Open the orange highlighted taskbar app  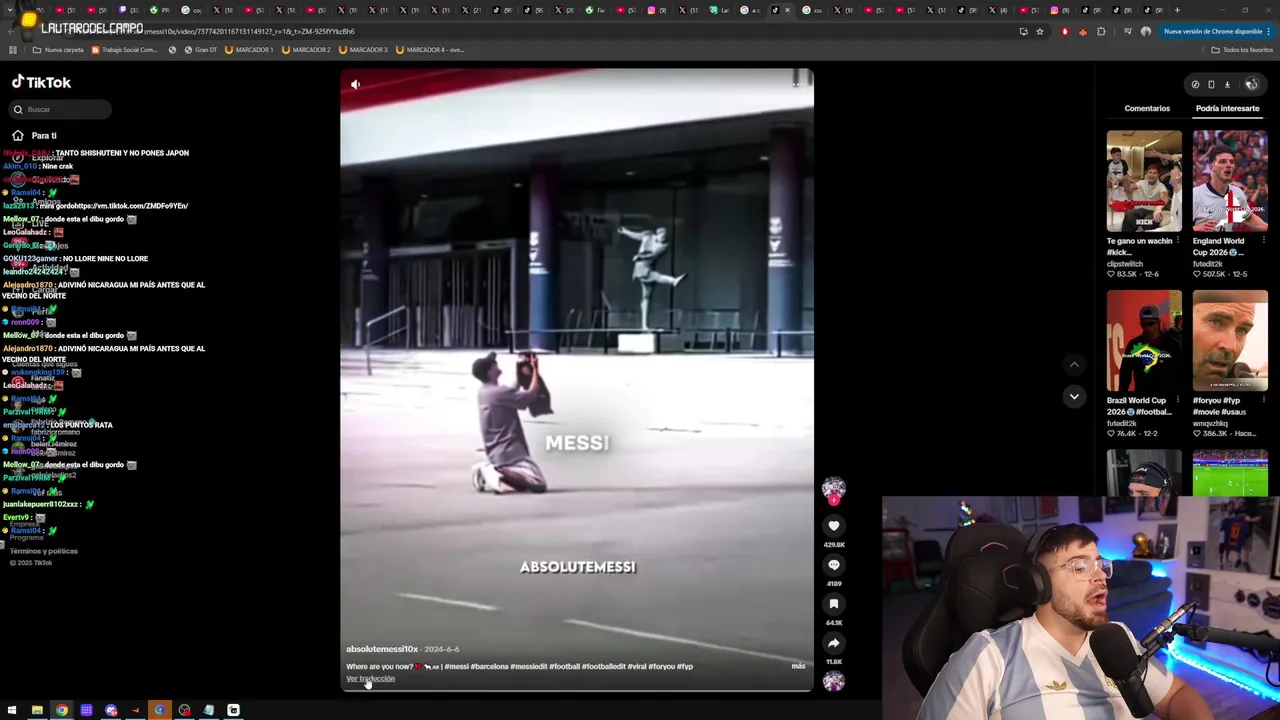pos(159,710)
